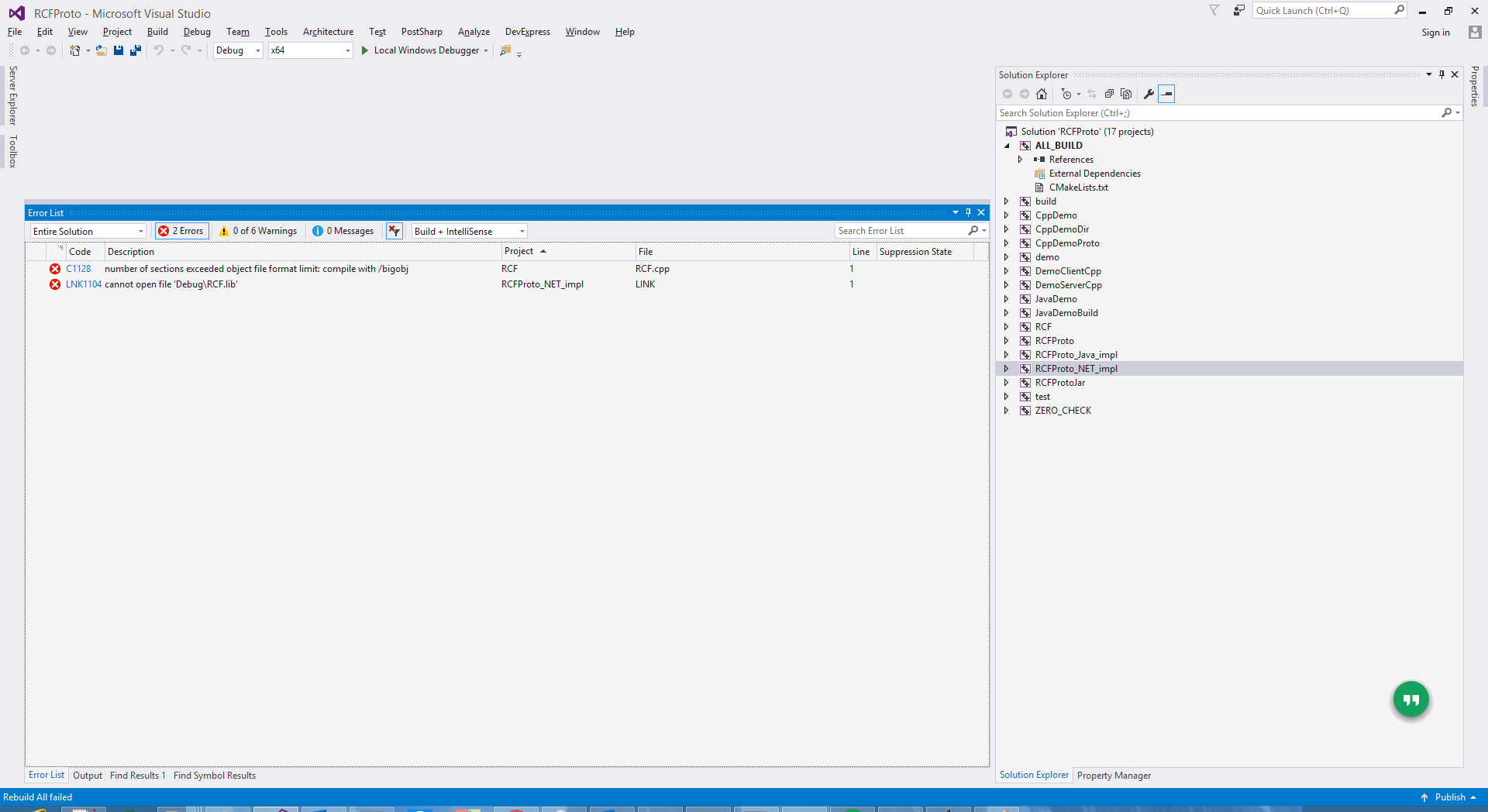Open the Local Windows Debugger dropdown arrow
The image size is (1488, 812).
(x=486, y=50)
